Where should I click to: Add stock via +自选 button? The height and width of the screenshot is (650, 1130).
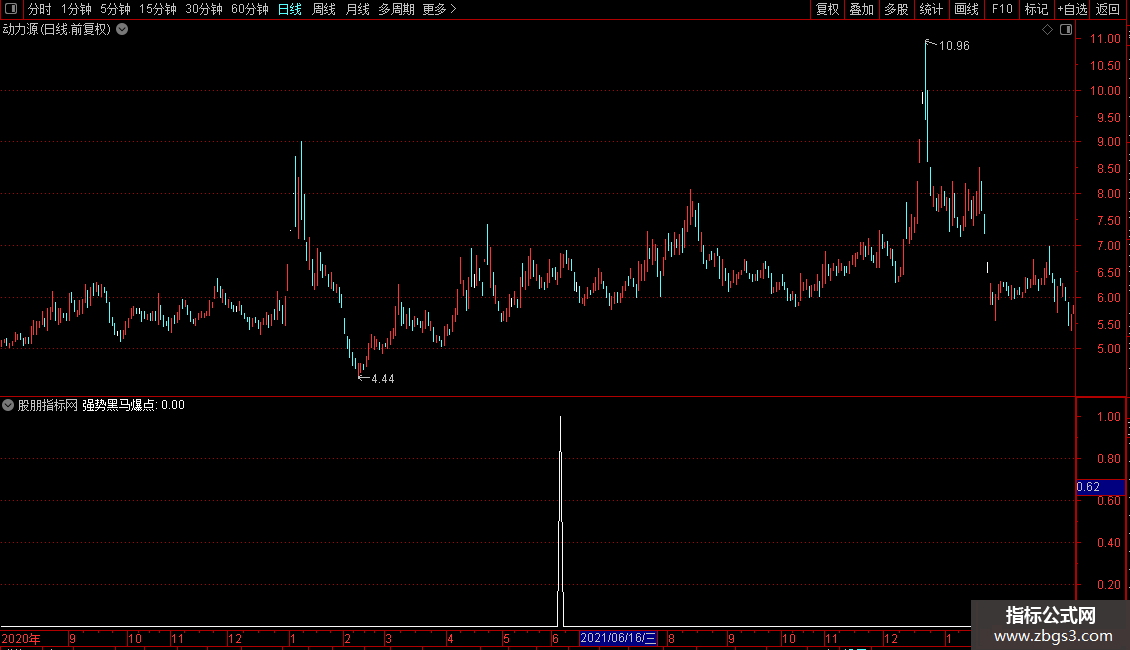pos(1072,9)
